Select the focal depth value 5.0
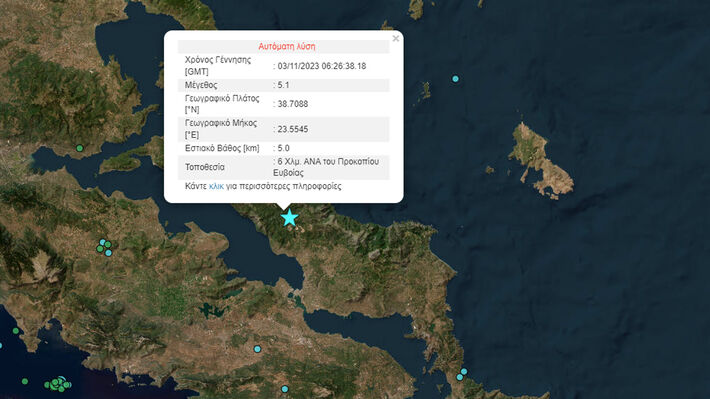The image size is (710, 399). (x=283, y=148)
